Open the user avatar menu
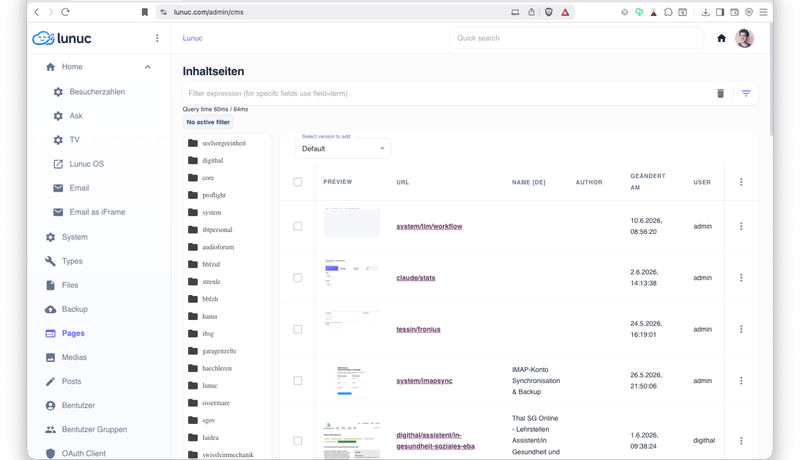The image size is (800, 460). (x=744, y=38)
